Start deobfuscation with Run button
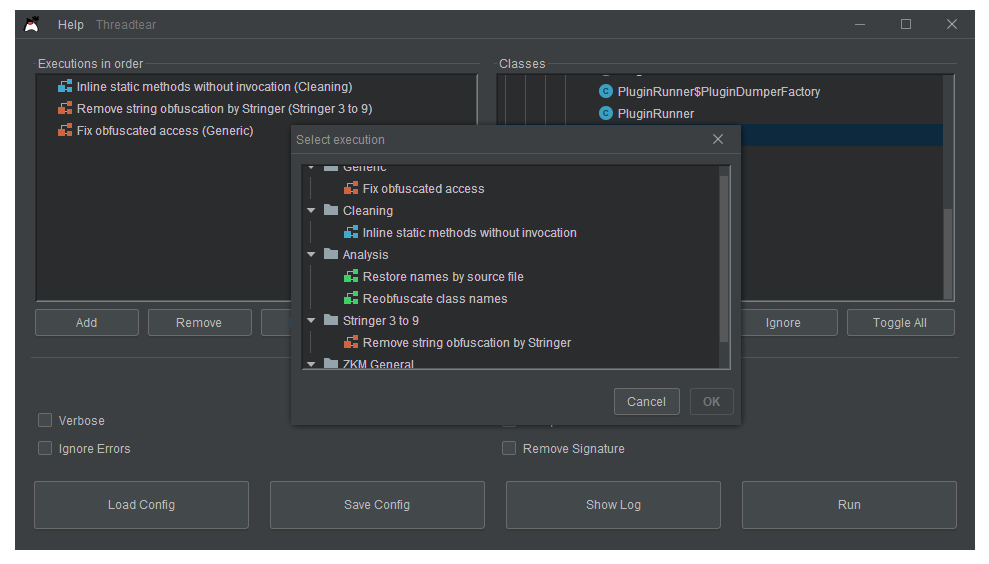This screenshot has width=989, height=564. click(849, 505)
